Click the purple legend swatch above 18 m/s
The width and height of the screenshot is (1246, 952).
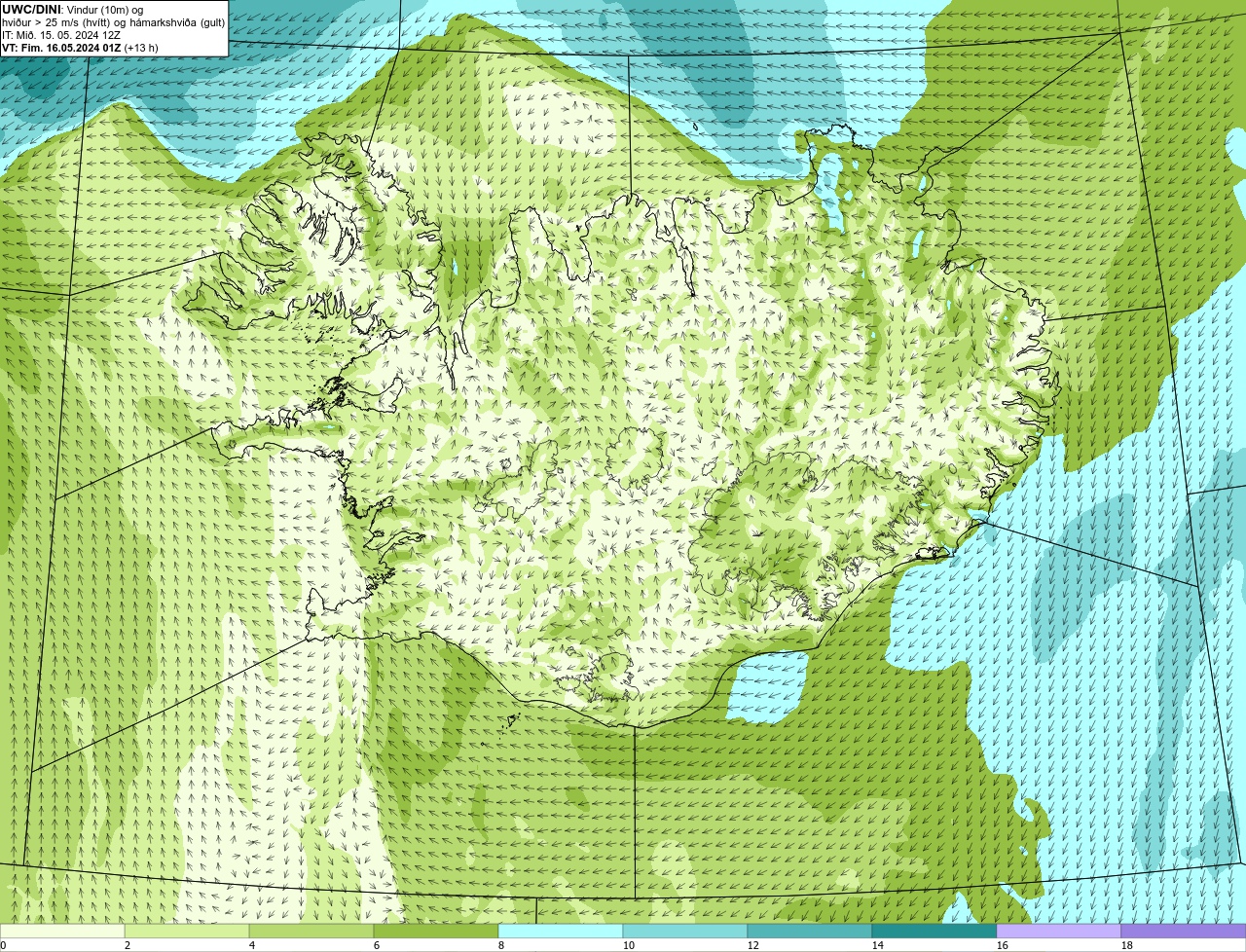point(1184,931)
